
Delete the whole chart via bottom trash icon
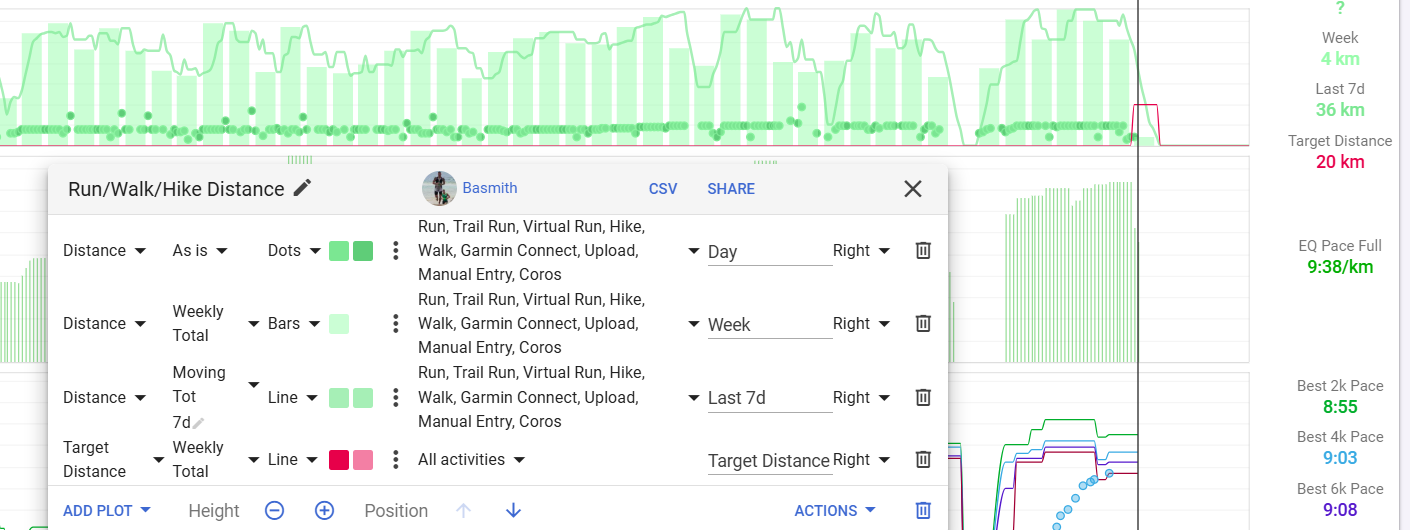(x=923, y=510)
